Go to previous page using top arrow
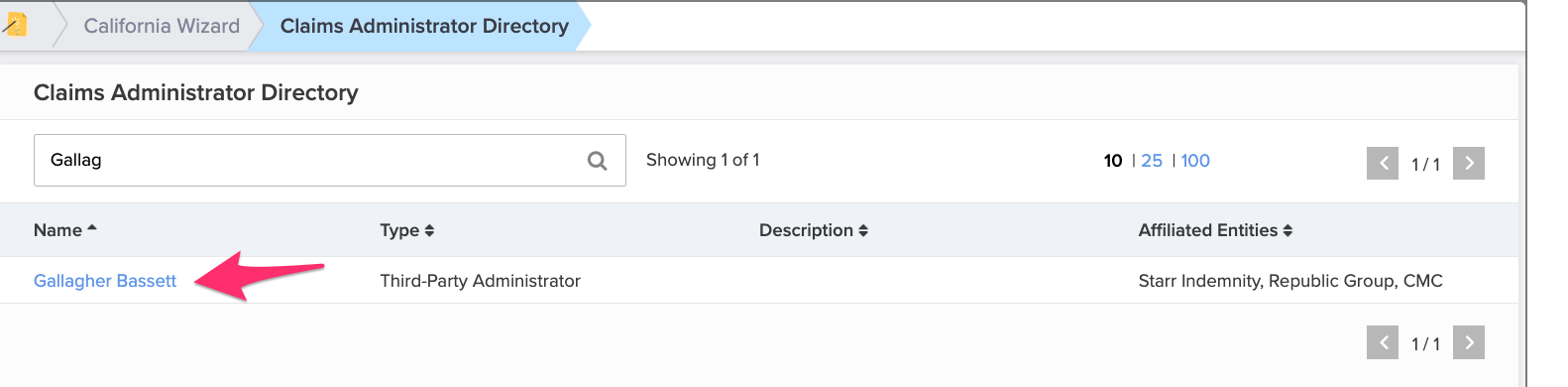This screenshot has width=1568, height=387. coord(1383,163)
